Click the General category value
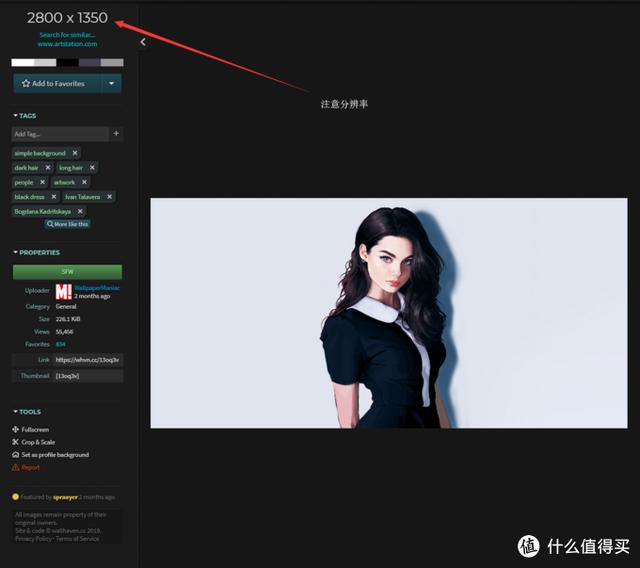The image size is (640, 568). 66,306
